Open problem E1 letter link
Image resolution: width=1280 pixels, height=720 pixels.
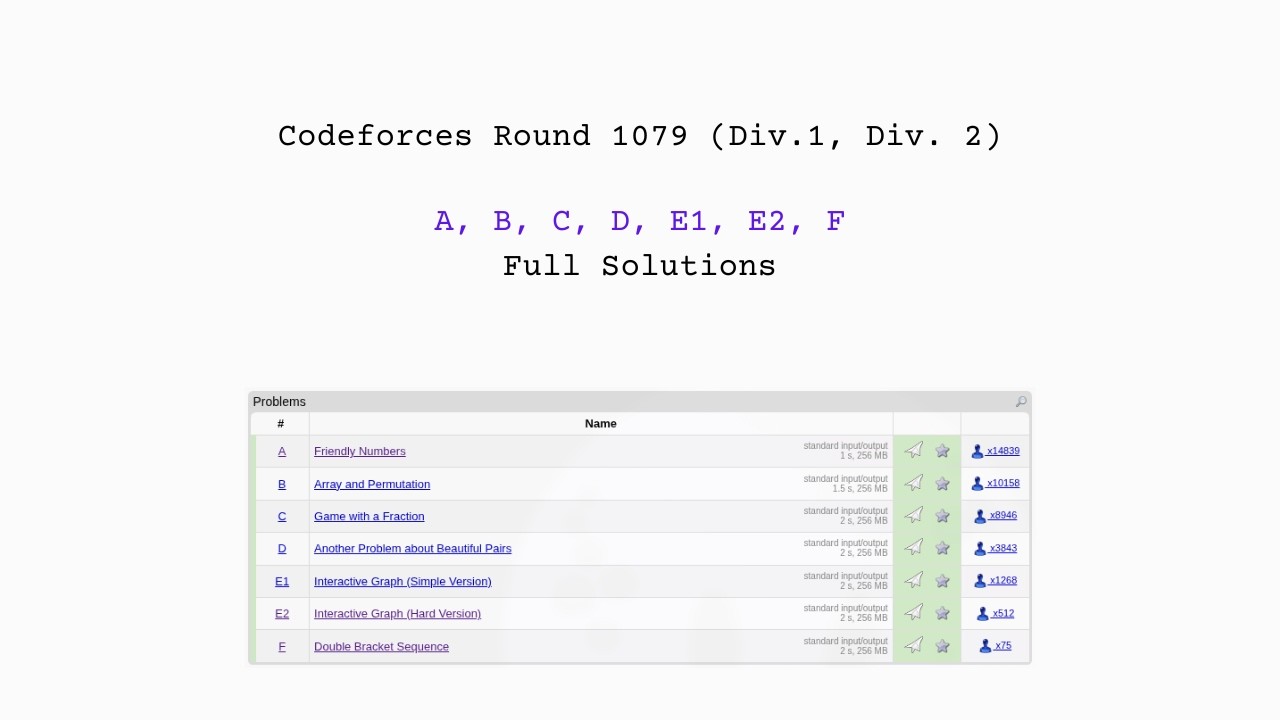[282, 581]
